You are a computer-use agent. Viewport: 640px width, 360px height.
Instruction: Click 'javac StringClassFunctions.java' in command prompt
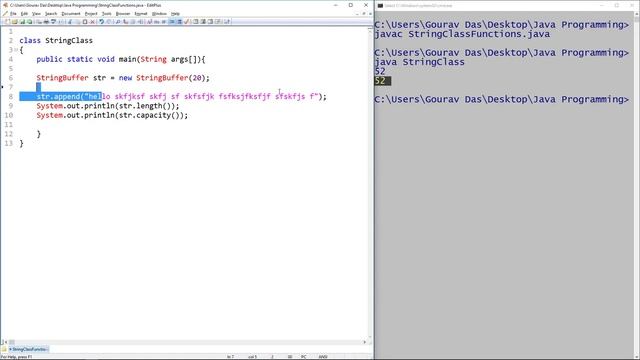pyautogui.click(x=462, y=34)
